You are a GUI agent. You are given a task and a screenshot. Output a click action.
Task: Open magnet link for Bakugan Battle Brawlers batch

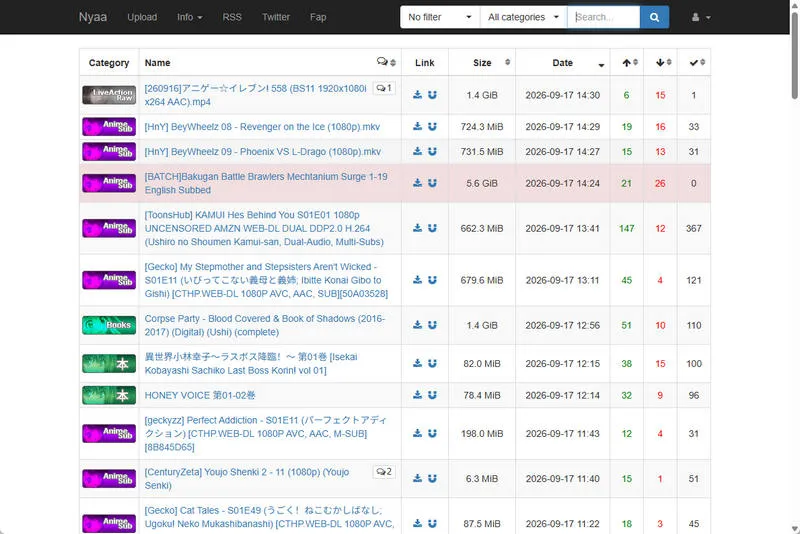coord(432,183)
